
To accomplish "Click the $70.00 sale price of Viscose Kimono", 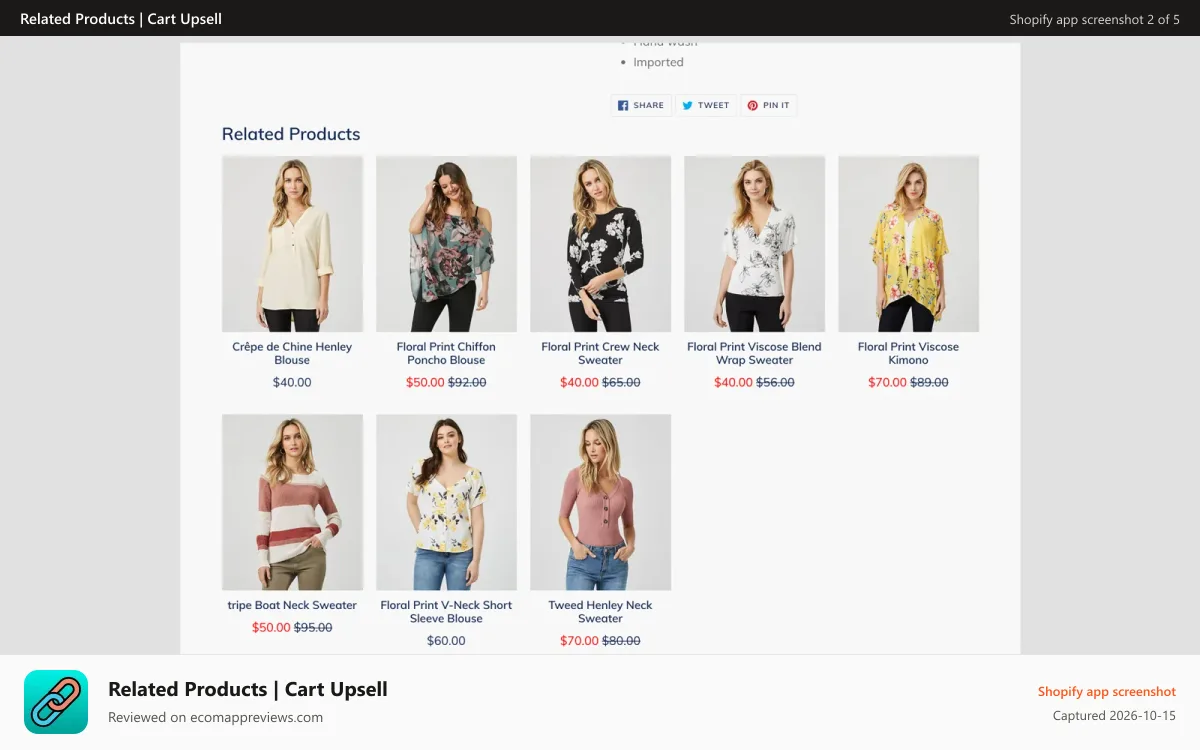I will (887, 382).
